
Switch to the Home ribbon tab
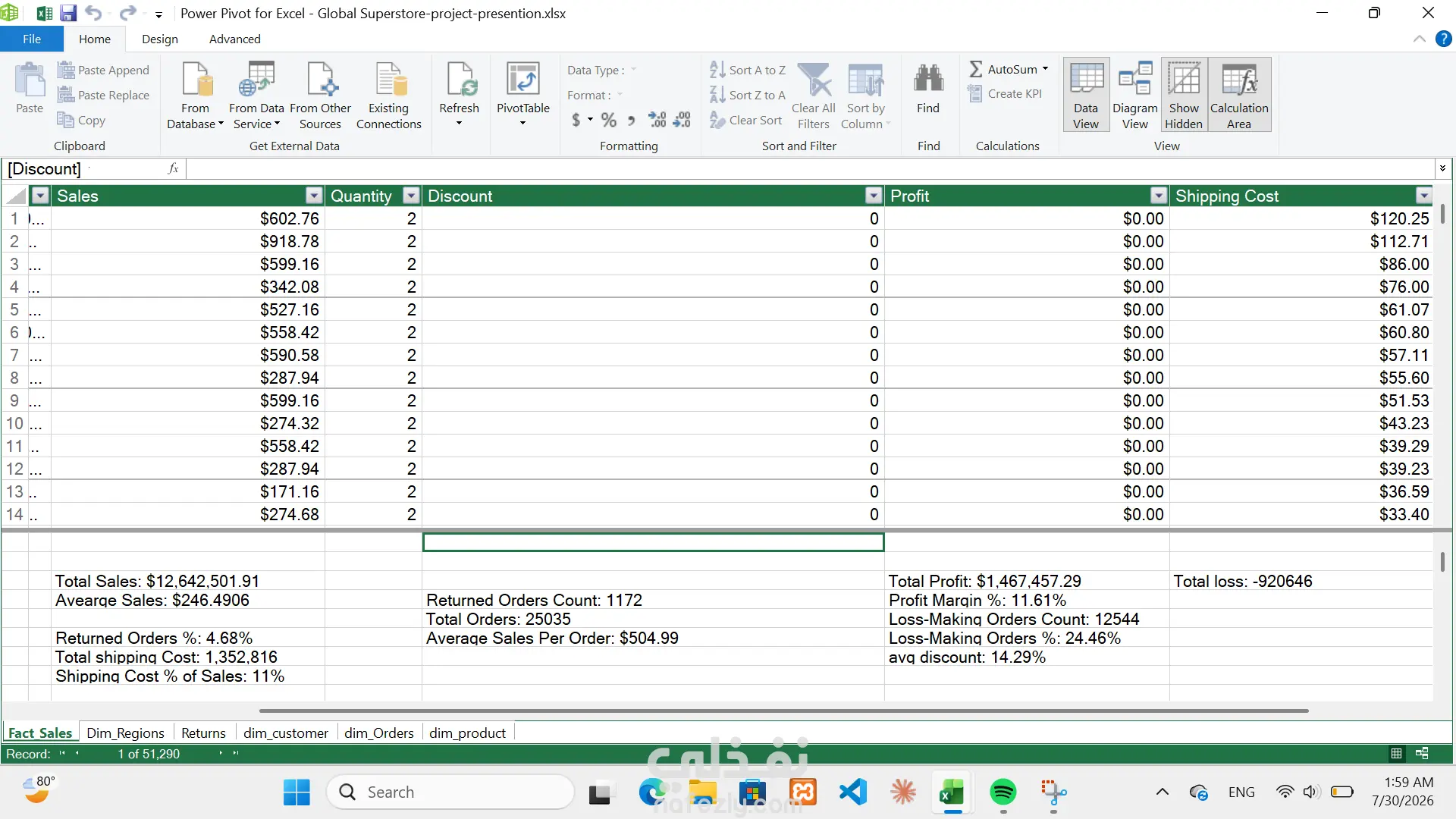[x=95, y=39]
